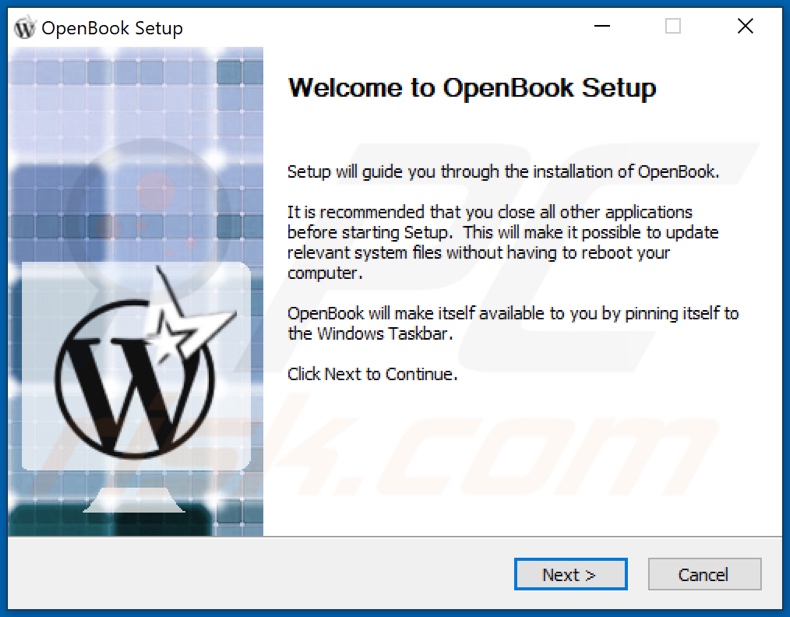790x617 pixels.
Task: Close the OpenBook Setup window
Action: click(x=745, y=26)
